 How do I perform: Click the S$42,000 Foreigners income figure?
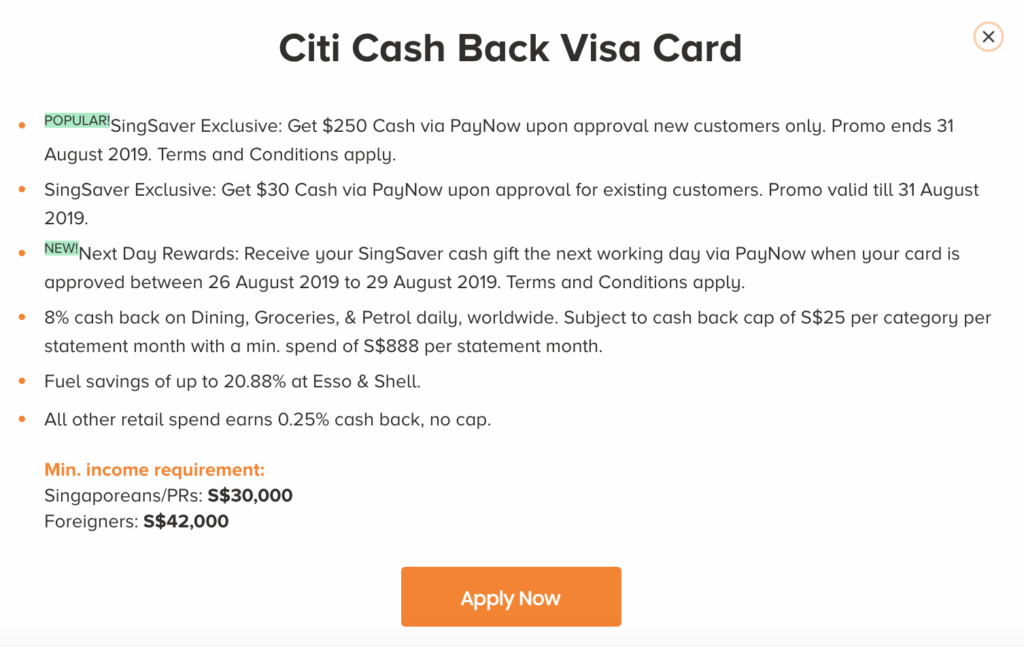click(186, 522)
